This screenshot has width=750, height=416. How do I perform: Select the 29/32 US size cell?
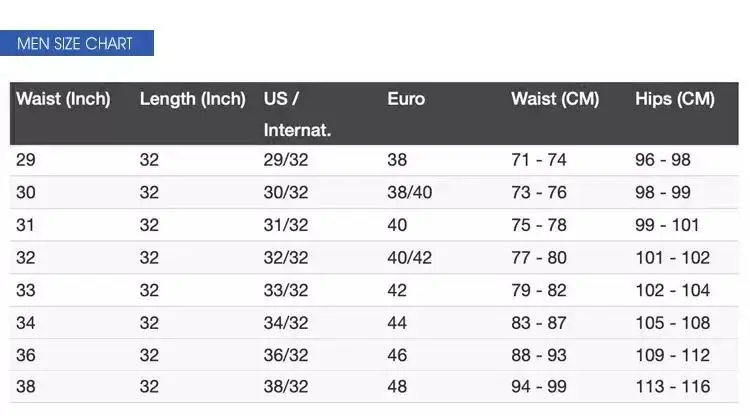[x=286, y=160]
